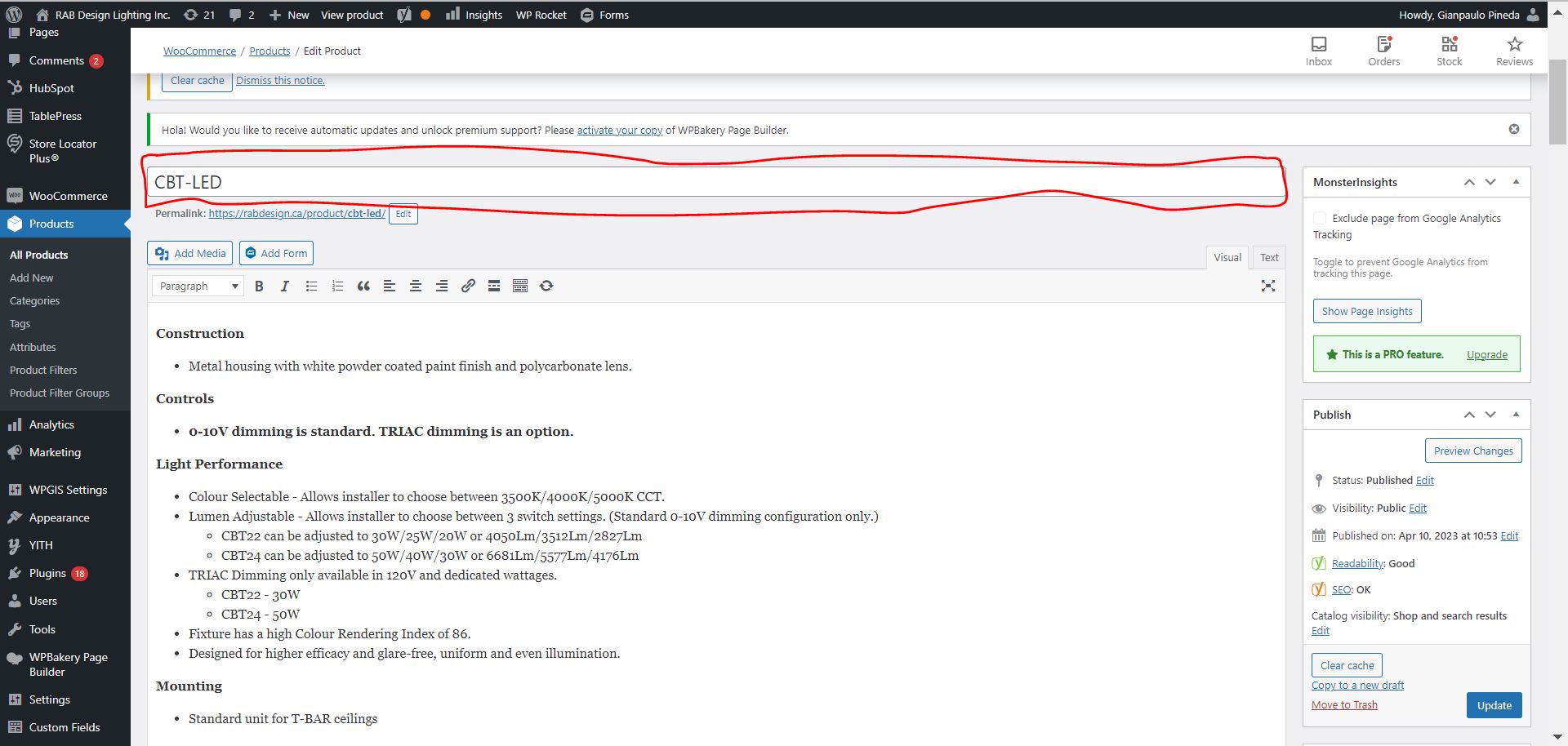Open the Paragraph format dropdown
The image size is (1568, 746).
pos(198,286)
